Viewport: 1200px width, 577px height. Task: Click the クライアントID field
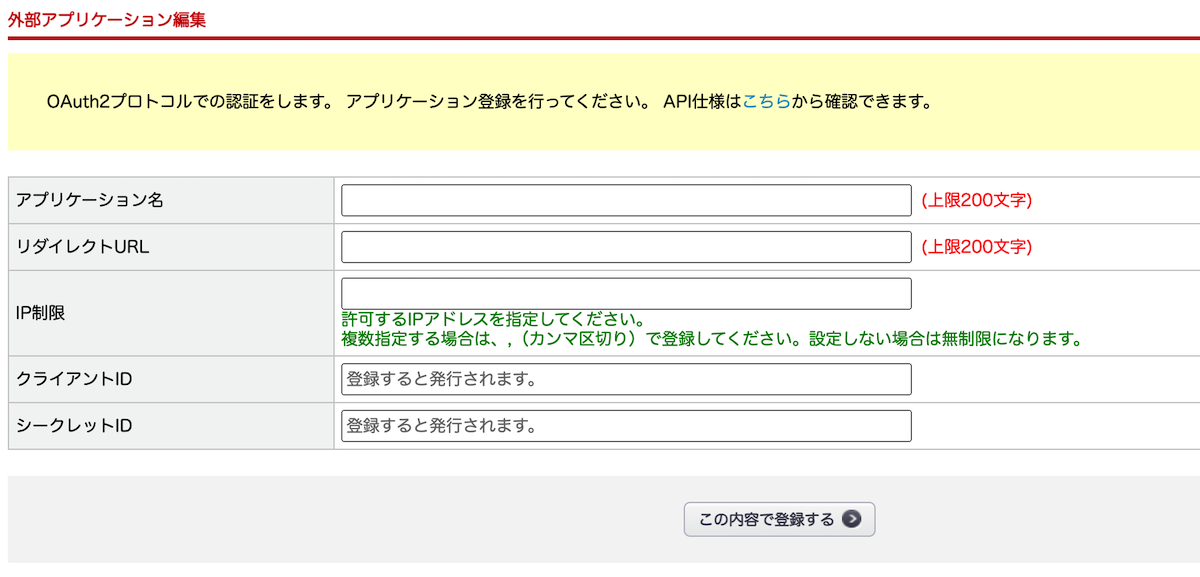pyautogui.click(x=626, y=379)
